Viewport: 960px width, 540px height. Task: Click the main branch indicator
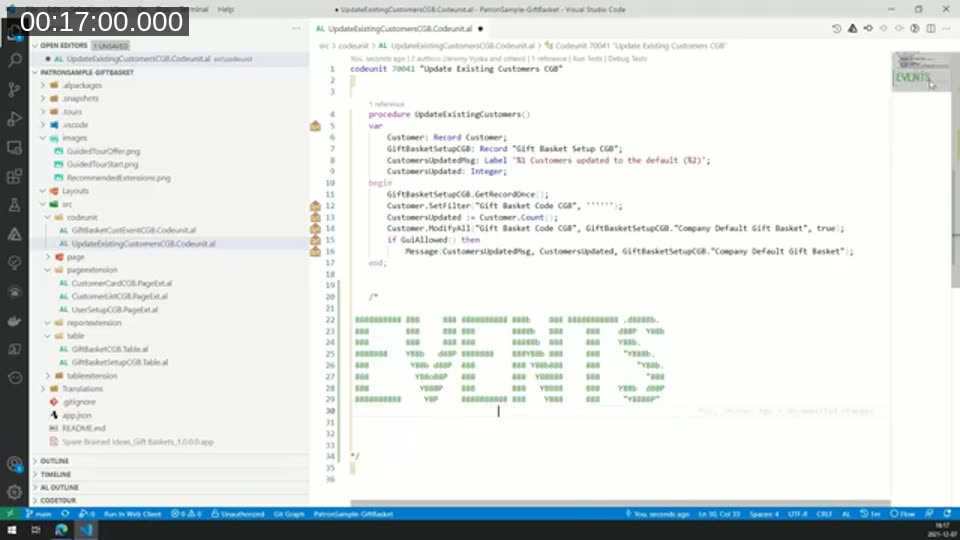coord(39,514)
